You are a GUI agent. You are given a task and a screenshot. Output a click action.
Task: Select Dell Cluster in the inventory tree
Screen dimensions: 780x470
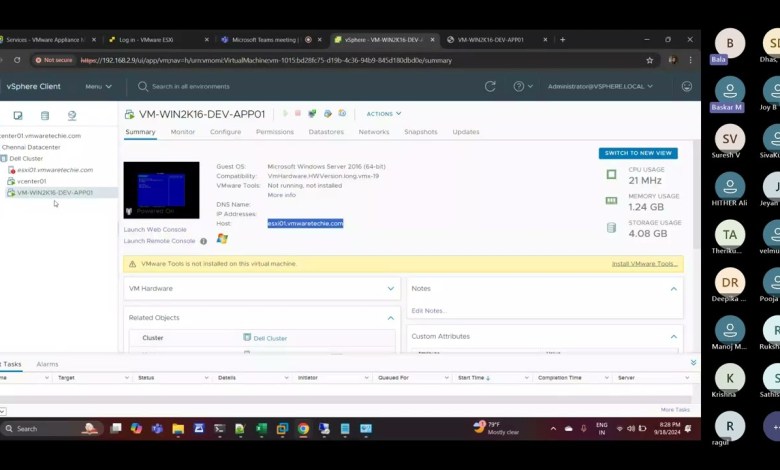coord(26,159)
